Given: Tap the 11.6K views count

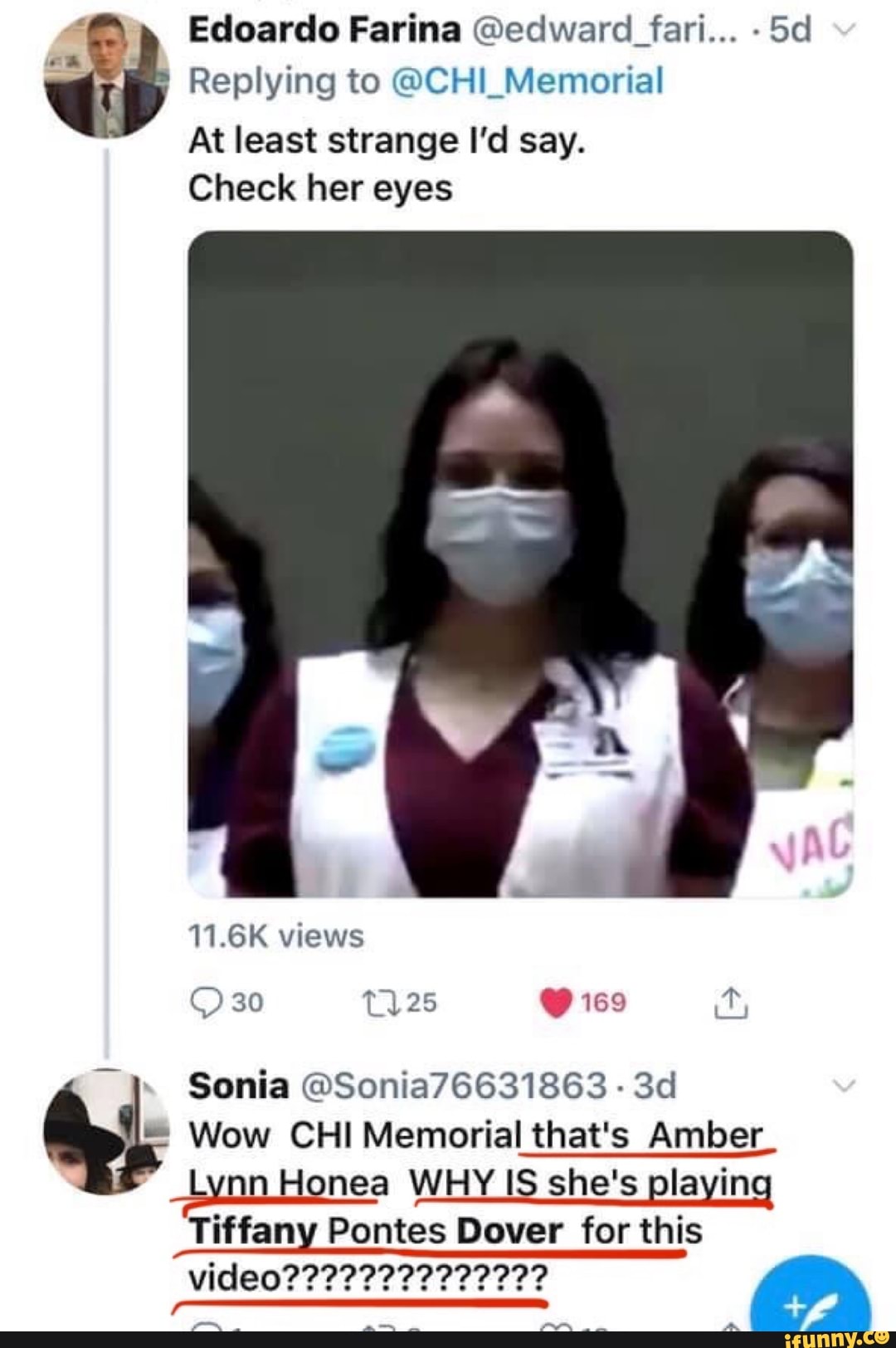Looking at the screenshot, I should pyautogui.click(x=276, y=935).
